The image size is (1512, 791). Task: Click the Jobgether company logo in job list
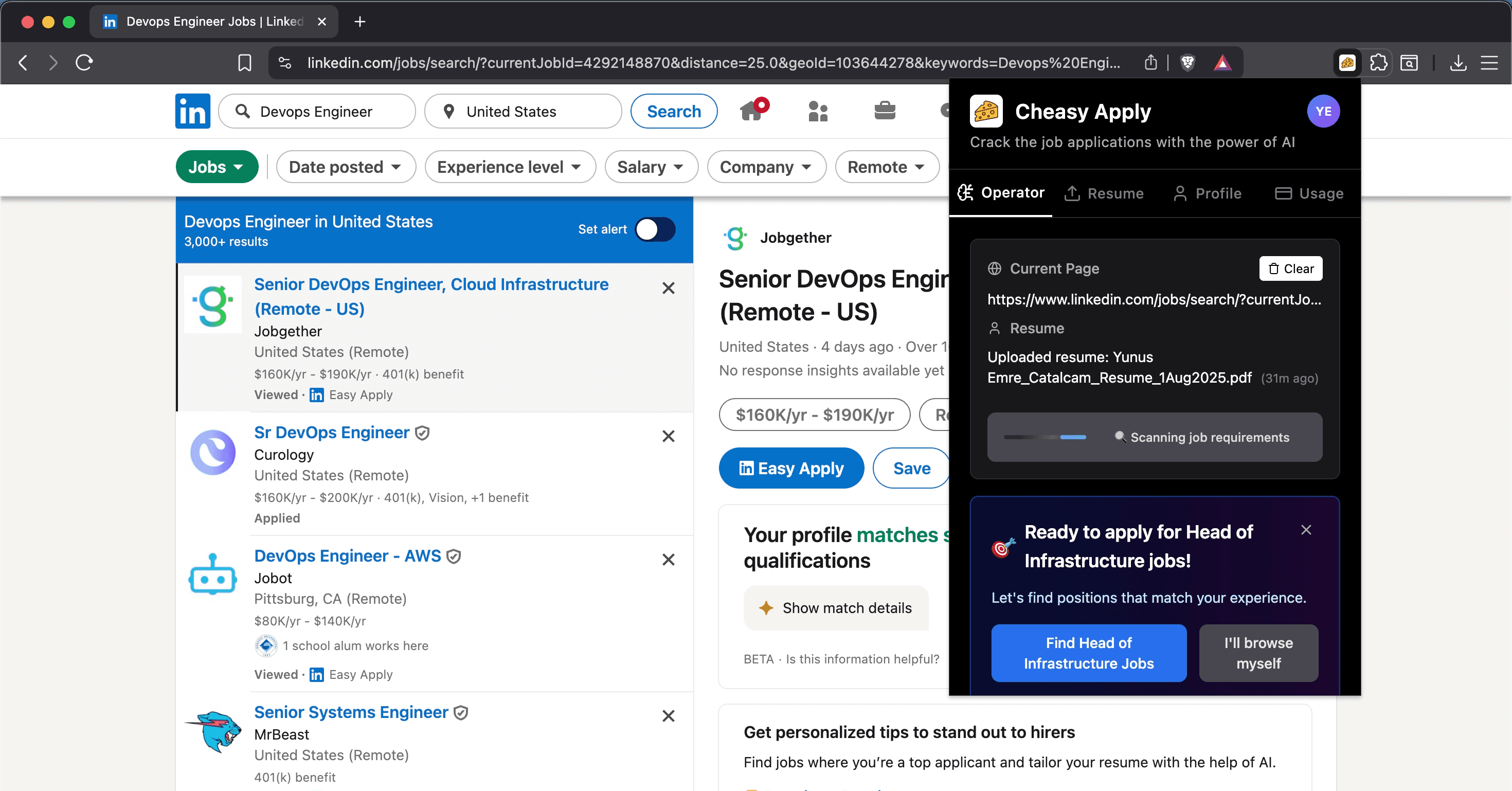212,304
